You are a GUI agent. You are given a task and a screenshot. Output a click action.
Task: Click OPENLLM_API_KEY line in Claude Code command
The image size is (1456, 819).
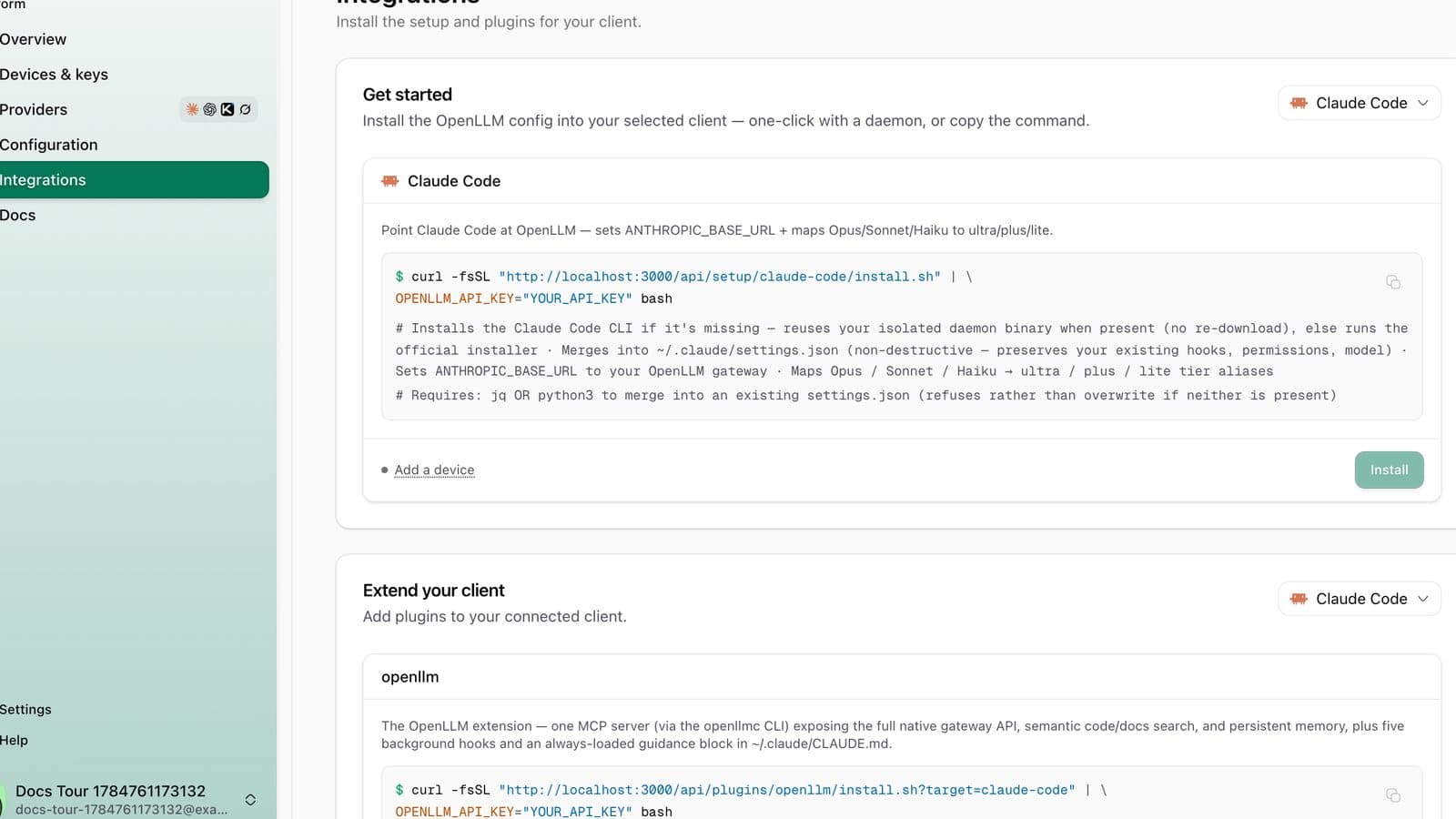pyautogui.click(x=533, y=298)
